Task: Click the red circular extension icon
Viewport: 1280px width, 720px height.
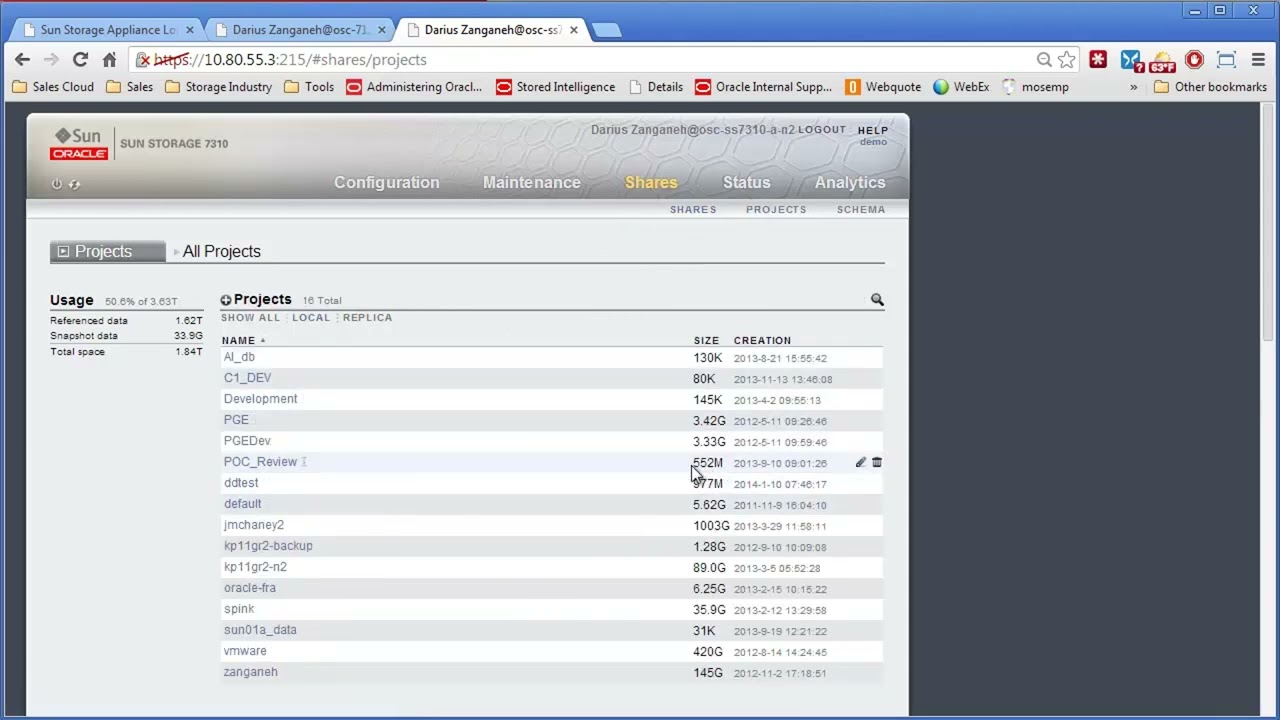Action: pos(1194,60)
